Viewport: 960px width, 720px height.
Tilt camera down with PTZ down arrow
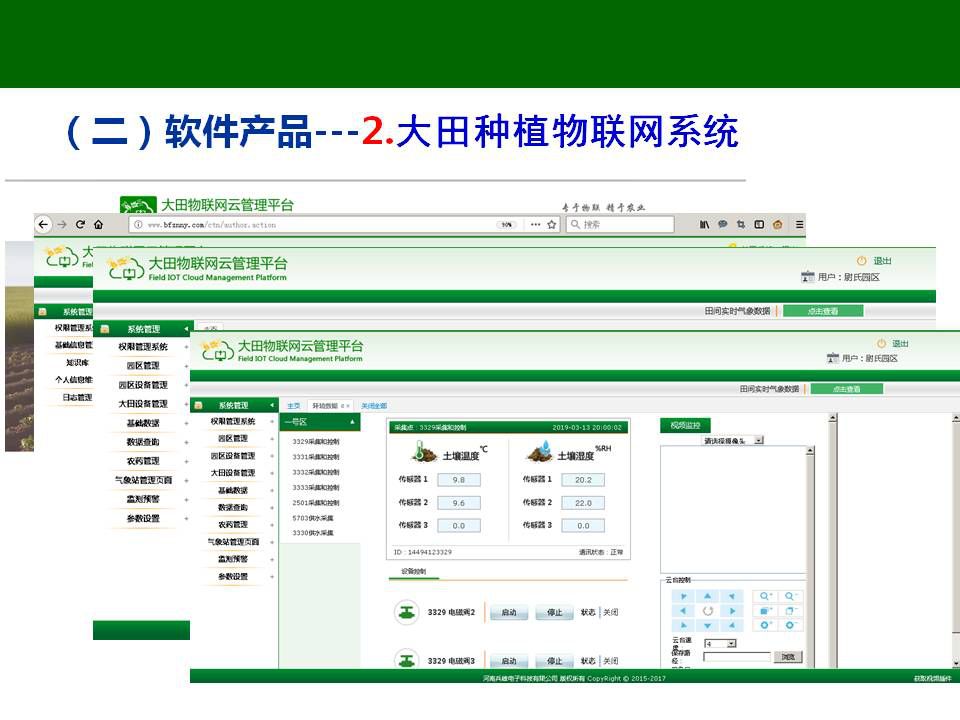pos(708,626)
